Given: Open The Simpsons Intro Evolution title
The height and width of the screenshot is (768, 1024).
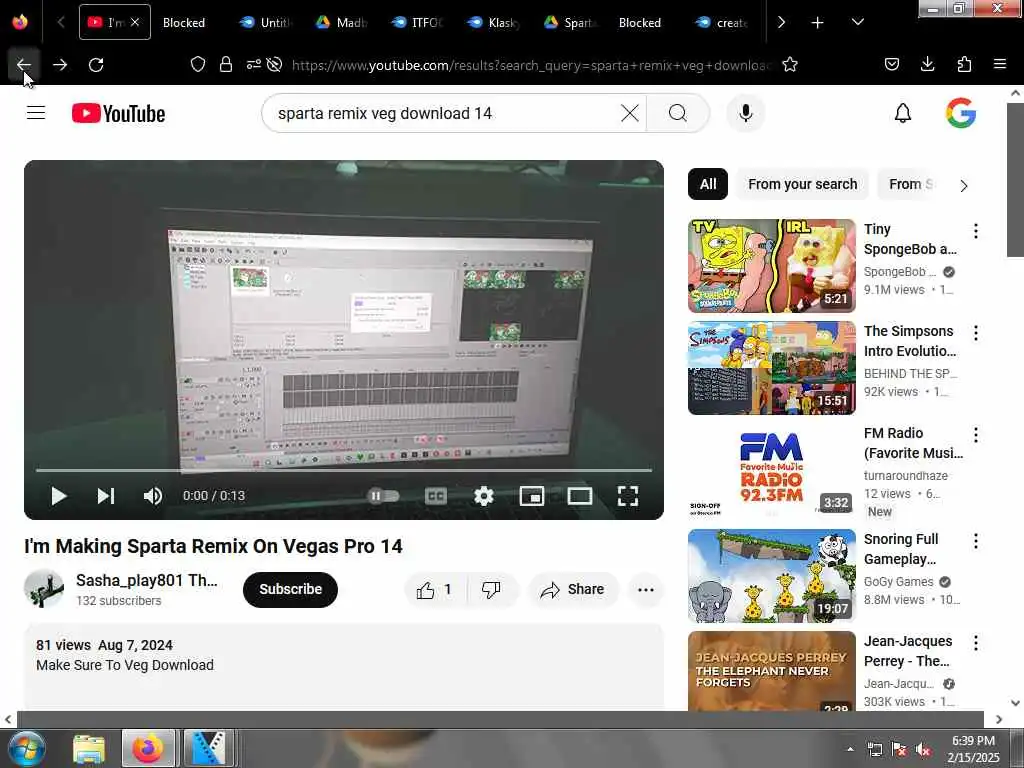Looking at the screenshot, I should click(x=910, y=341).
